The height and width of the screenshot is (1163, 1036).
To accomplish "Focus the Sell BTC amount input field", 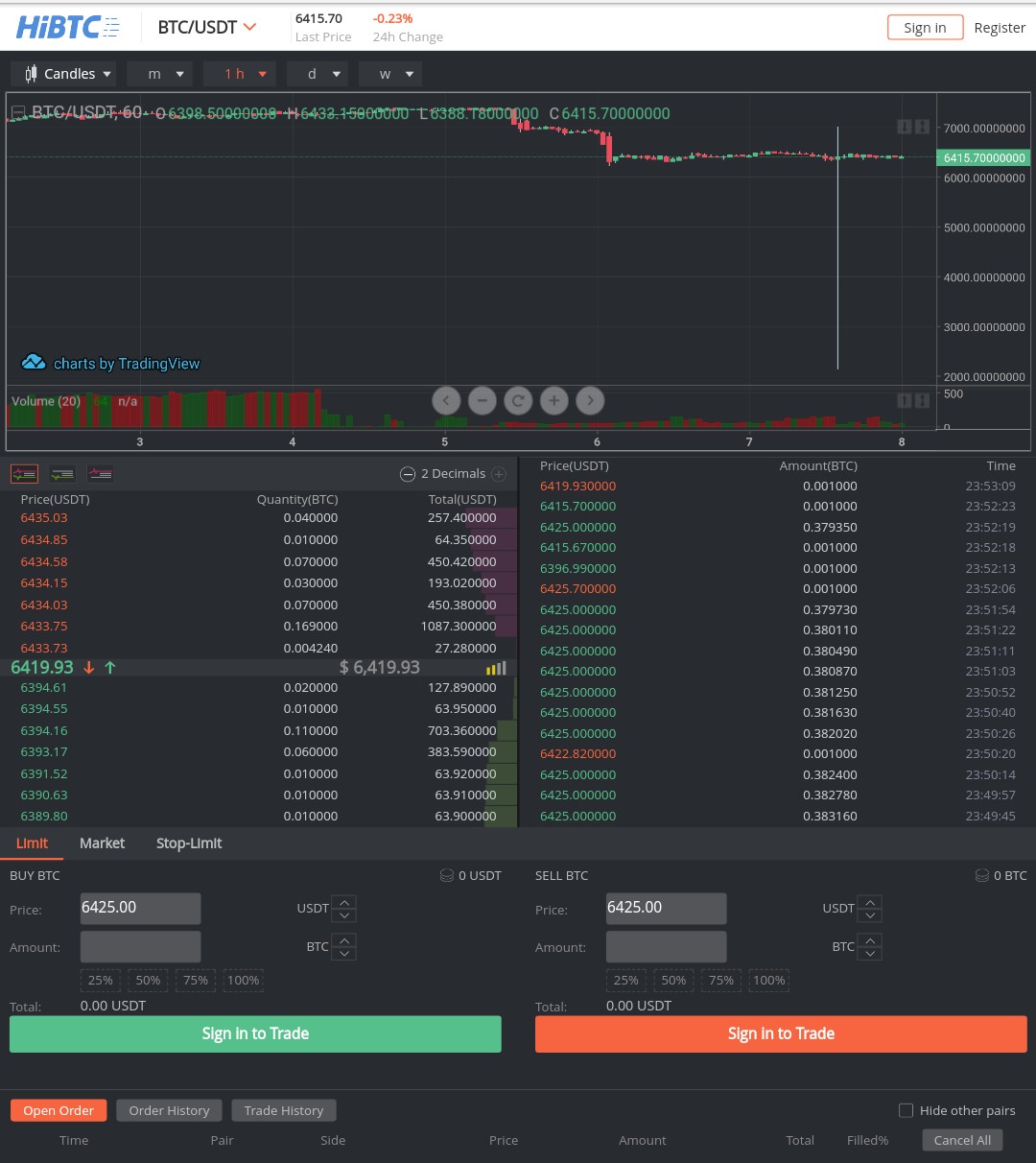I will click(667, 946).
